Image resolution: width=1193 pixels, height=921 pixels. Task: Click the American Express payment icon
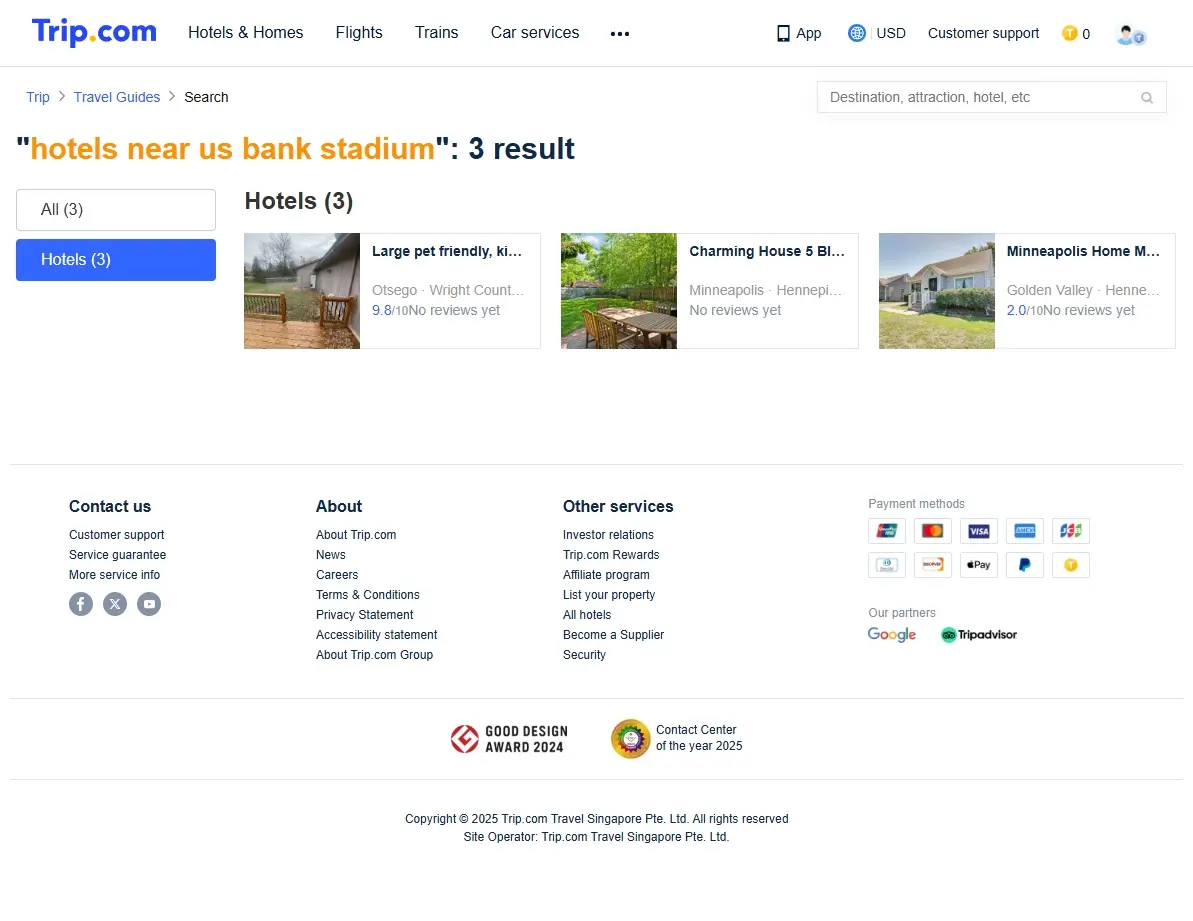1025,531
